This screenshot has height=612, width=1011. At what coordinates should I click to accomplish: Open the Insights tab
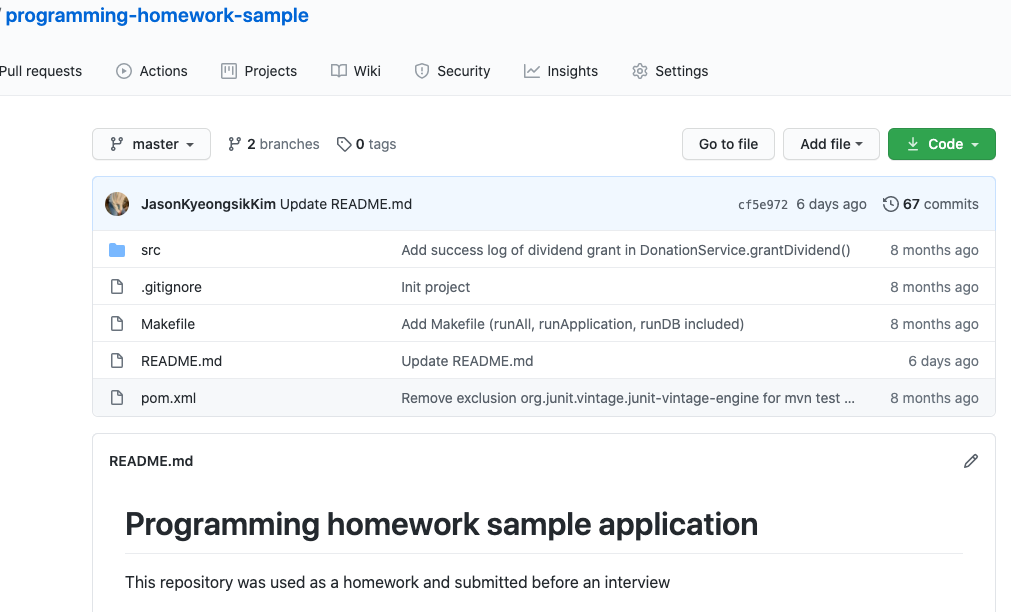coord(561,71)
